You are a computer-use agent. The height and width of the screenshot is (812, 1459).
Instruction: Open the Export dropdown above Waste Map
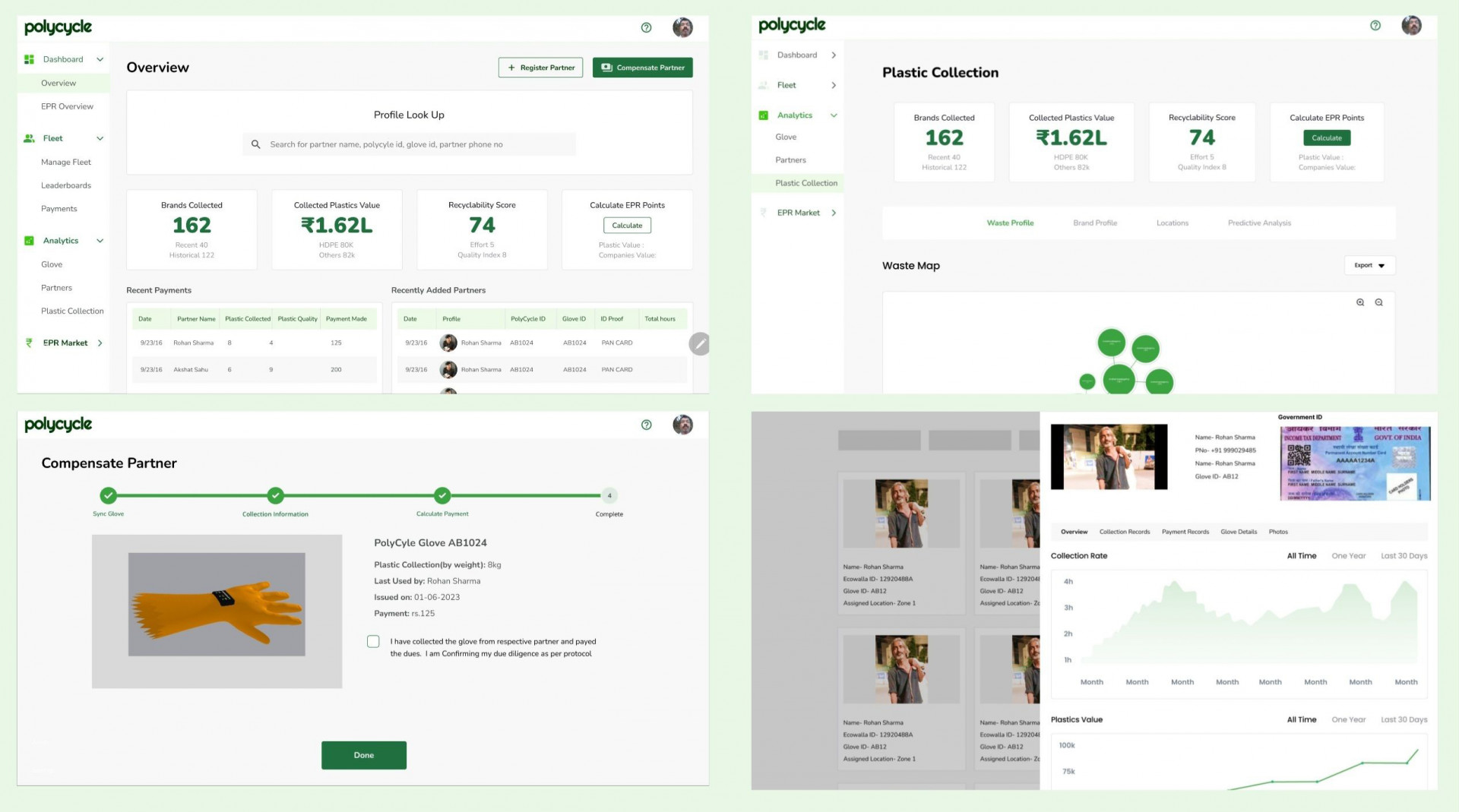pyautogui.click(x=1369, y=266)
